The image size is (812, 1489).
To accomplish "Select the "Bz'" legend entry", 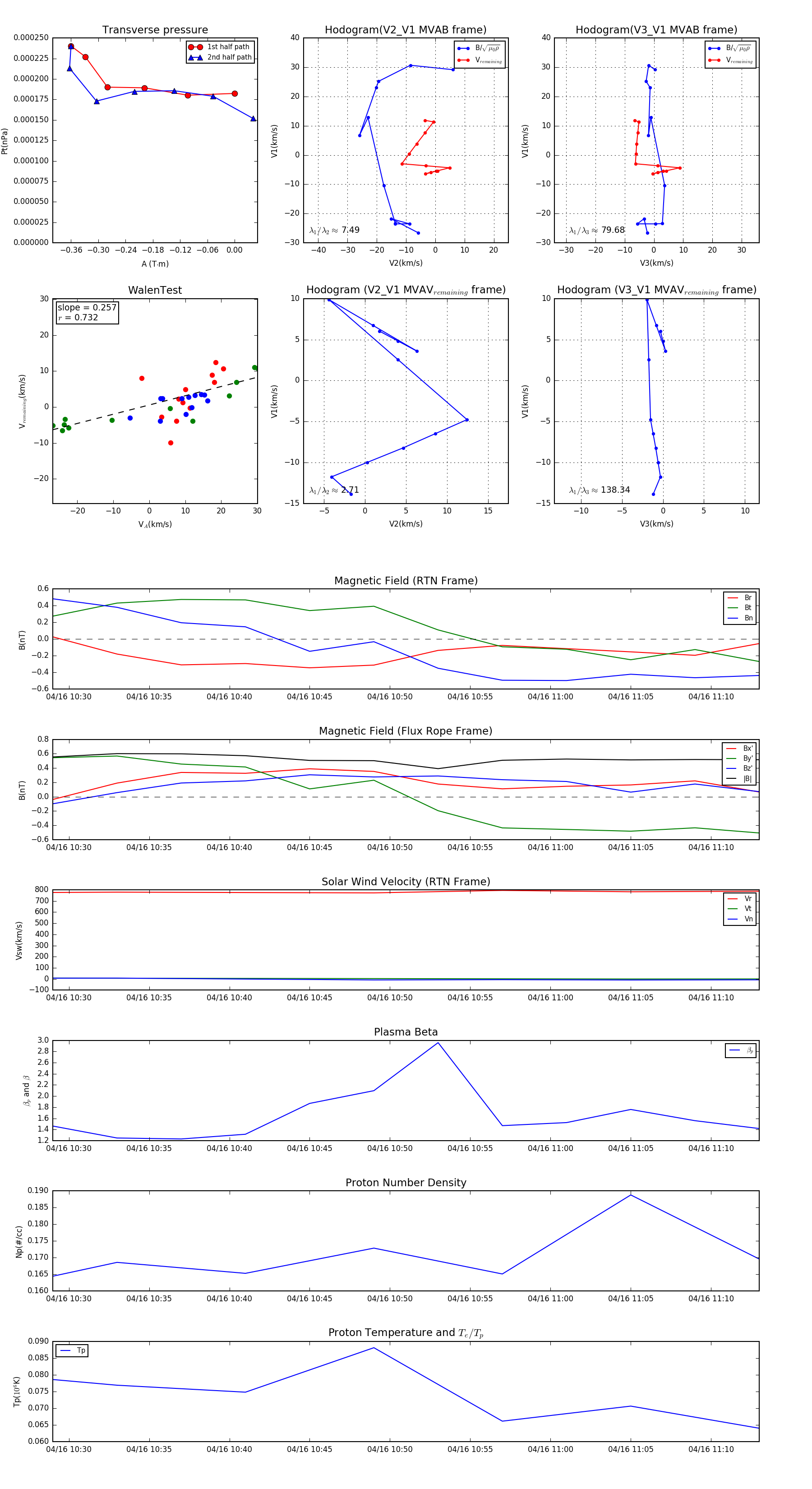I will pos(739,769).
